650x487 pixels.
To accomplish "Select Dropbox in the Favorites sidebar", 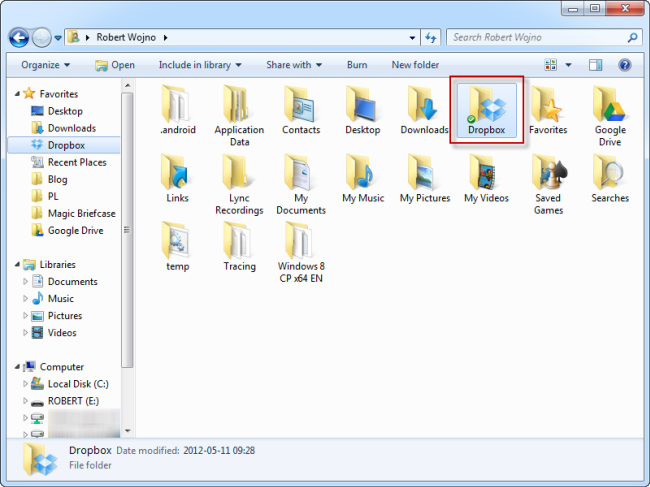I will 66,145.
